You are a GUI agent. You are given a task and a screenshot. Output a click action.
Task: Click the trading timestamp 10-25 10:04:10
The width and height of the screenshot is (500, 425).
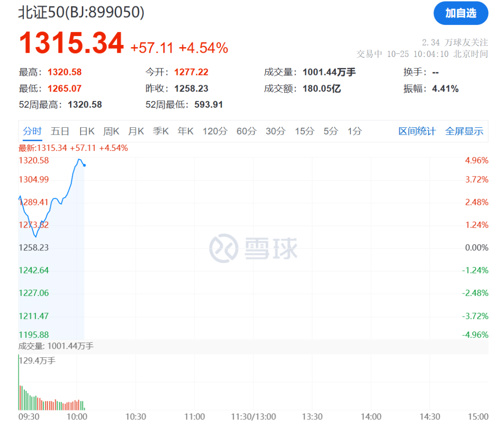click(x=418, y=54)
